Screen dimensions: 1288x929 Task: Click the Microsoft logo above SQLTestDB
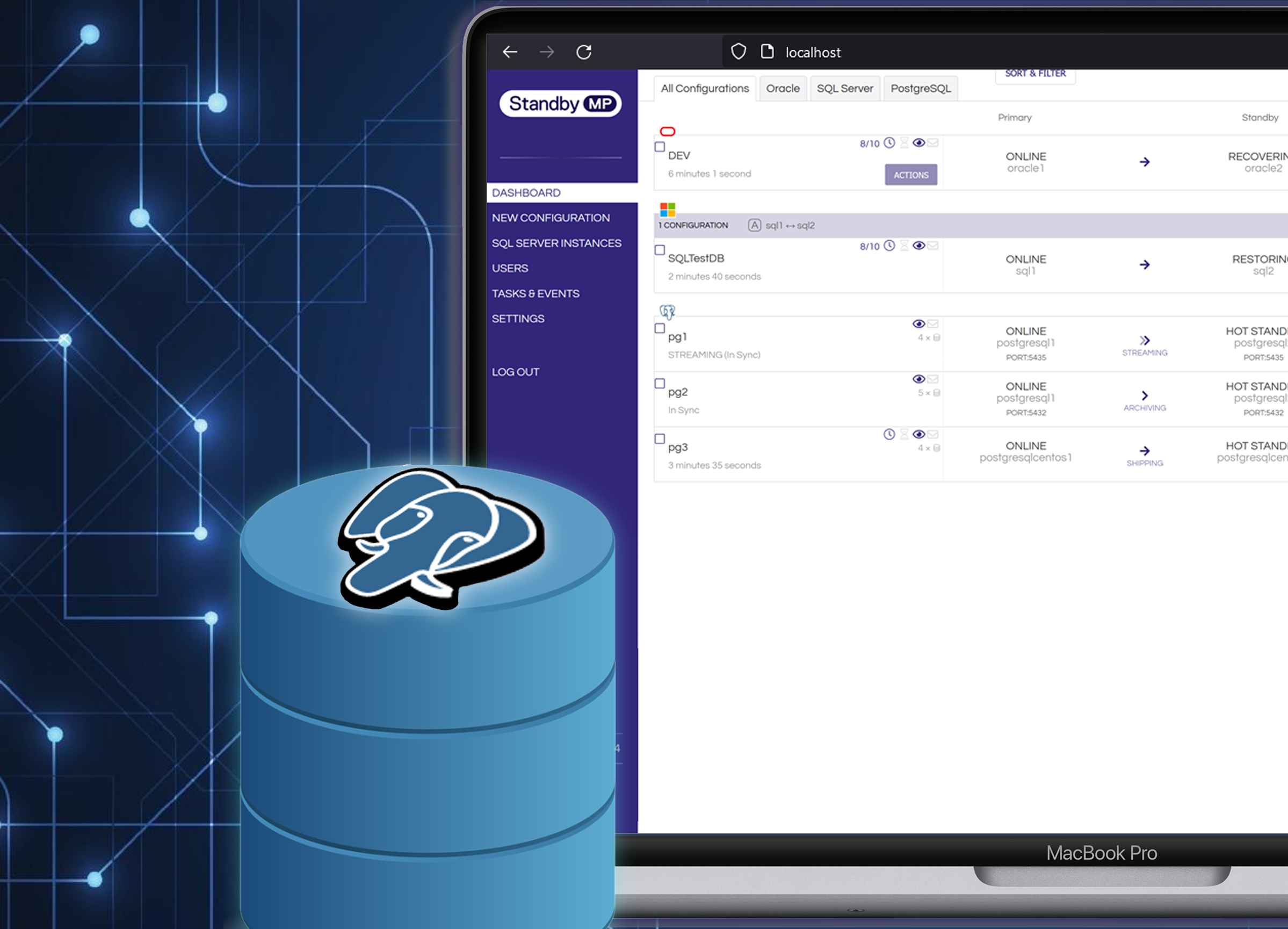pyautogui.click(x=668, y=209)
